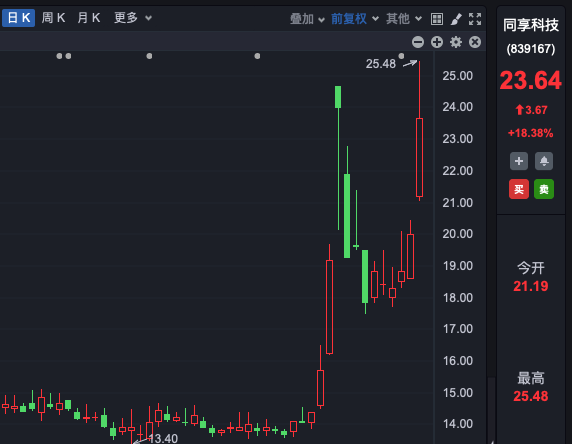572x444 pixels.
Task: Click the event dot marker near 25.48 high
Action: [401, 56]
